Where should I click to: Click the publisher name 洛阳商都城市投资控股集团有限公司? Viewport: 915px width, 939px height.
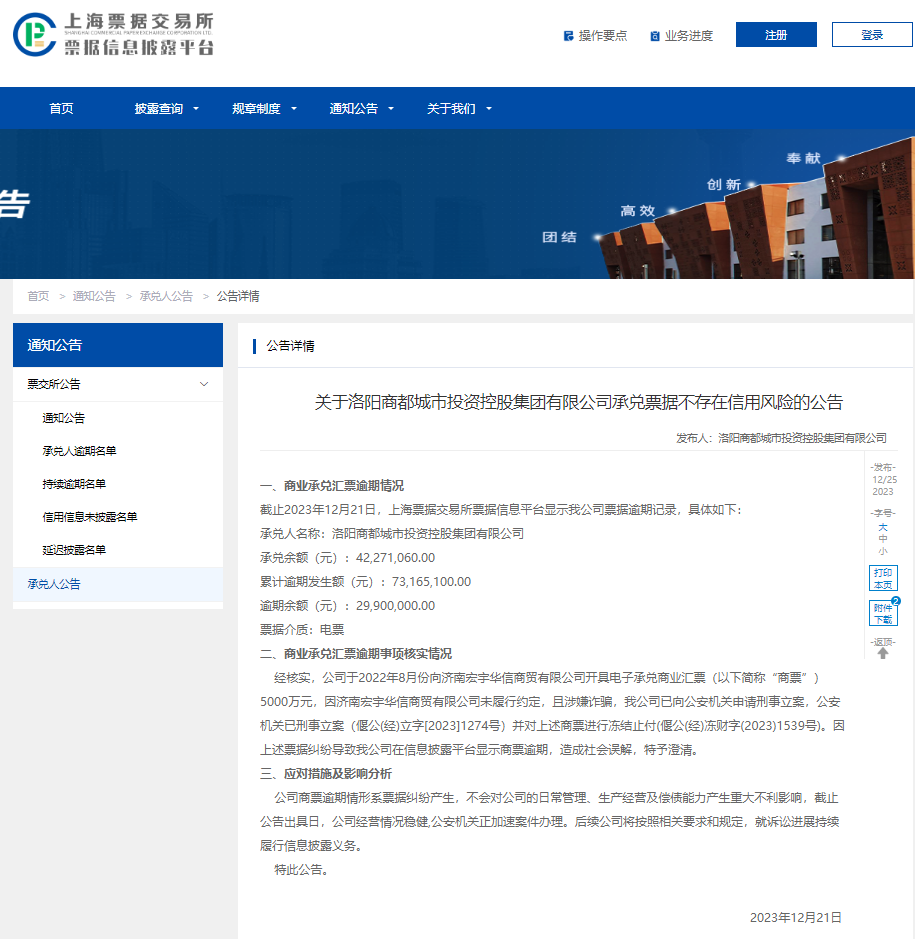(x=802, y=438)
